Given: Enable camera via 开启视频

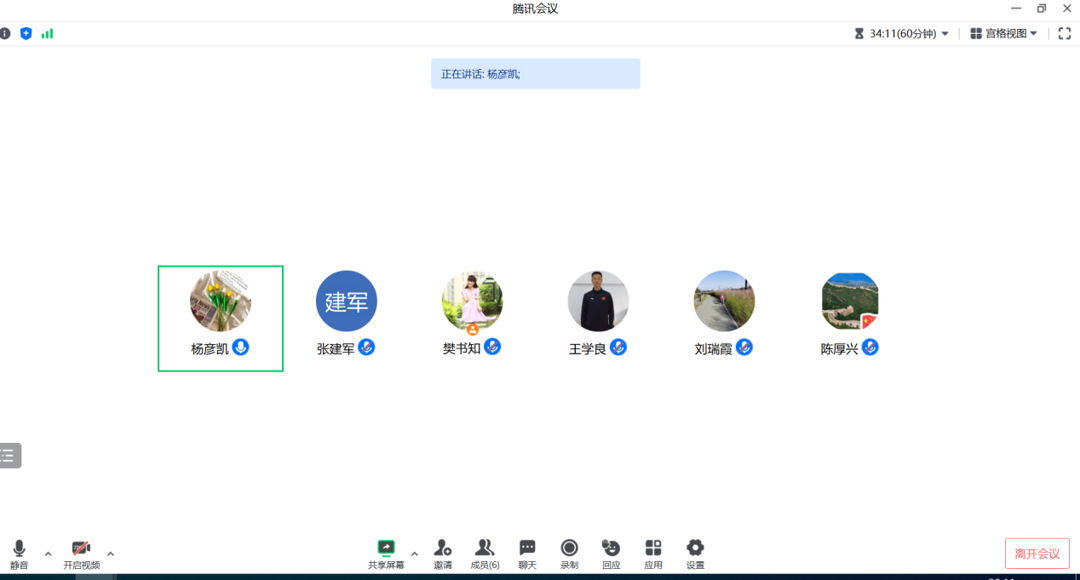Looking at the screenshot, I should 81,551.
